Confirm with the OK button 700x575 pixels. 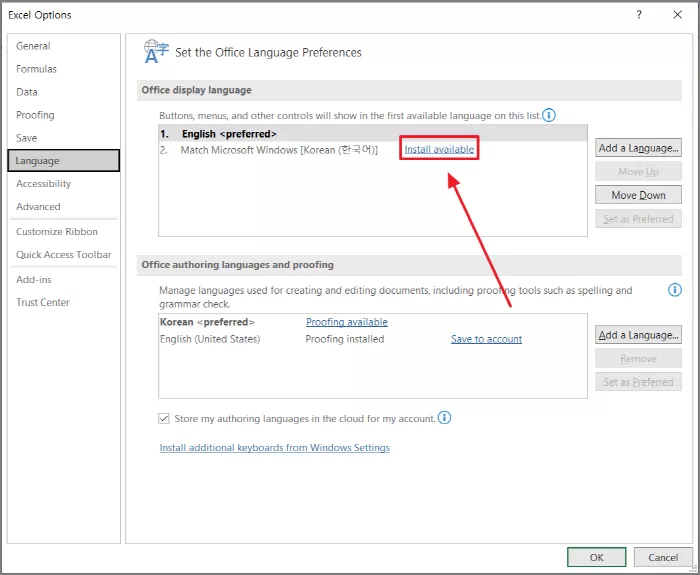point(596,557)
